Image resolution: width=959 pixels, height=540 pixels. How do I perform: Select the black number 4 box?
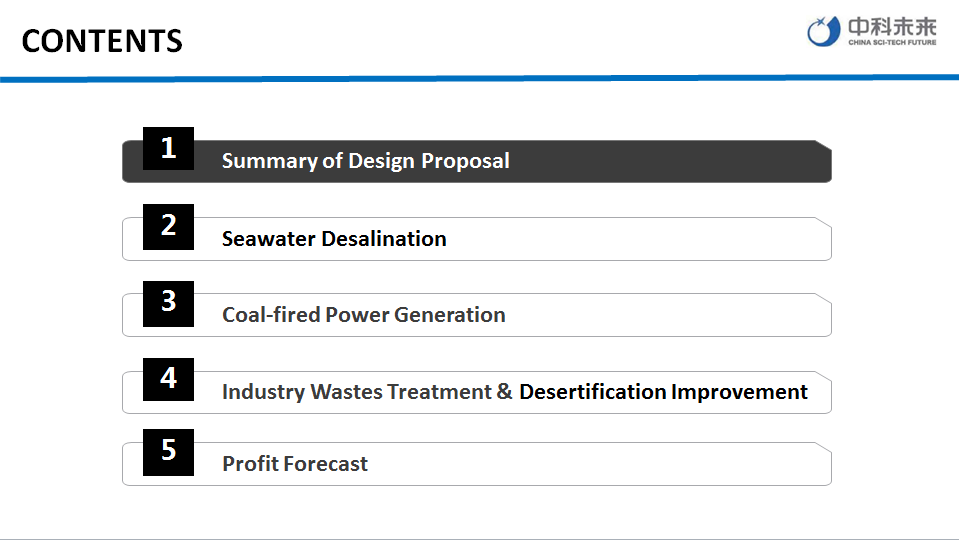click(x=168, y=379)
